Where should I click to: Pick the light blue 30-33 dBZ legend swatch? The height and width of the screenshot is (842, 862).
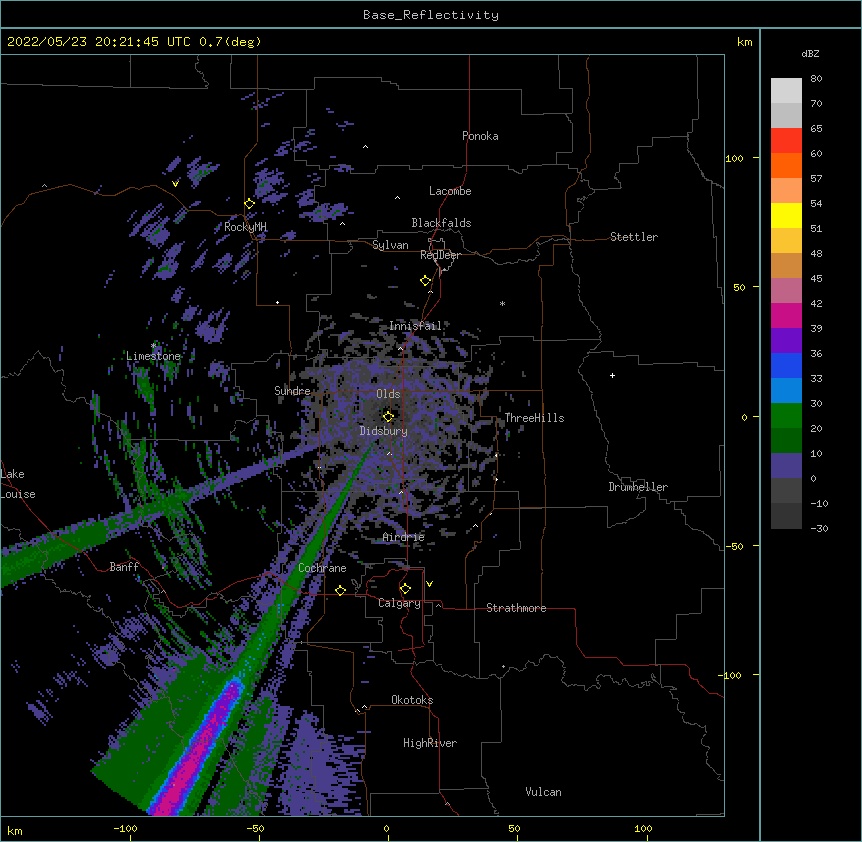(x=786, y=391)
